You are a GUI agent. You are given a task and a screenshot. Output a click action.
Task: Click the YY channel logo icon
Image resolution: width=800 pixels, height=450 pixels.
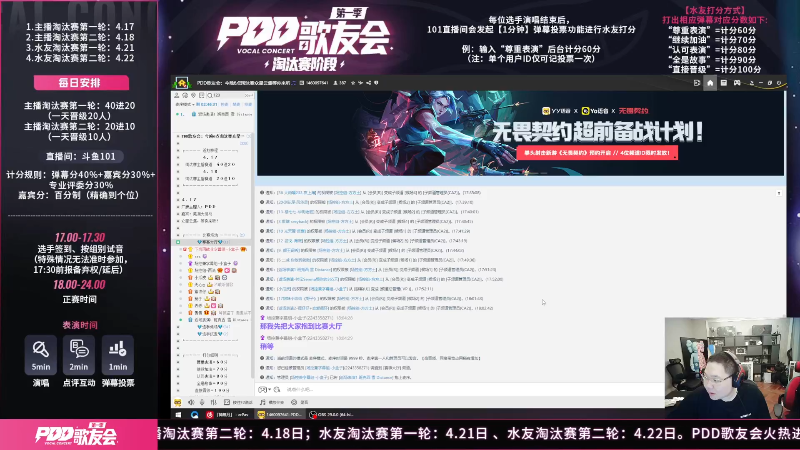[182, 83]
